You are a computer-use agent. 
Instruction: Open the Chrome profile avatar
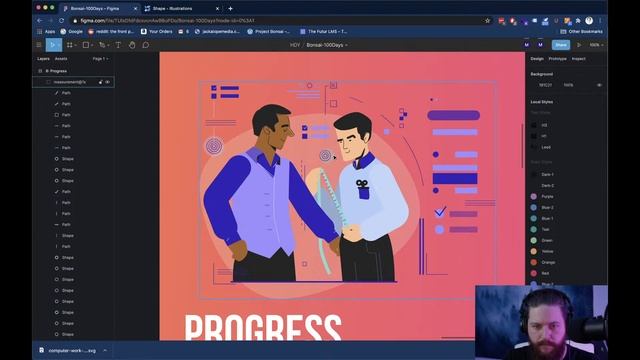589,20
